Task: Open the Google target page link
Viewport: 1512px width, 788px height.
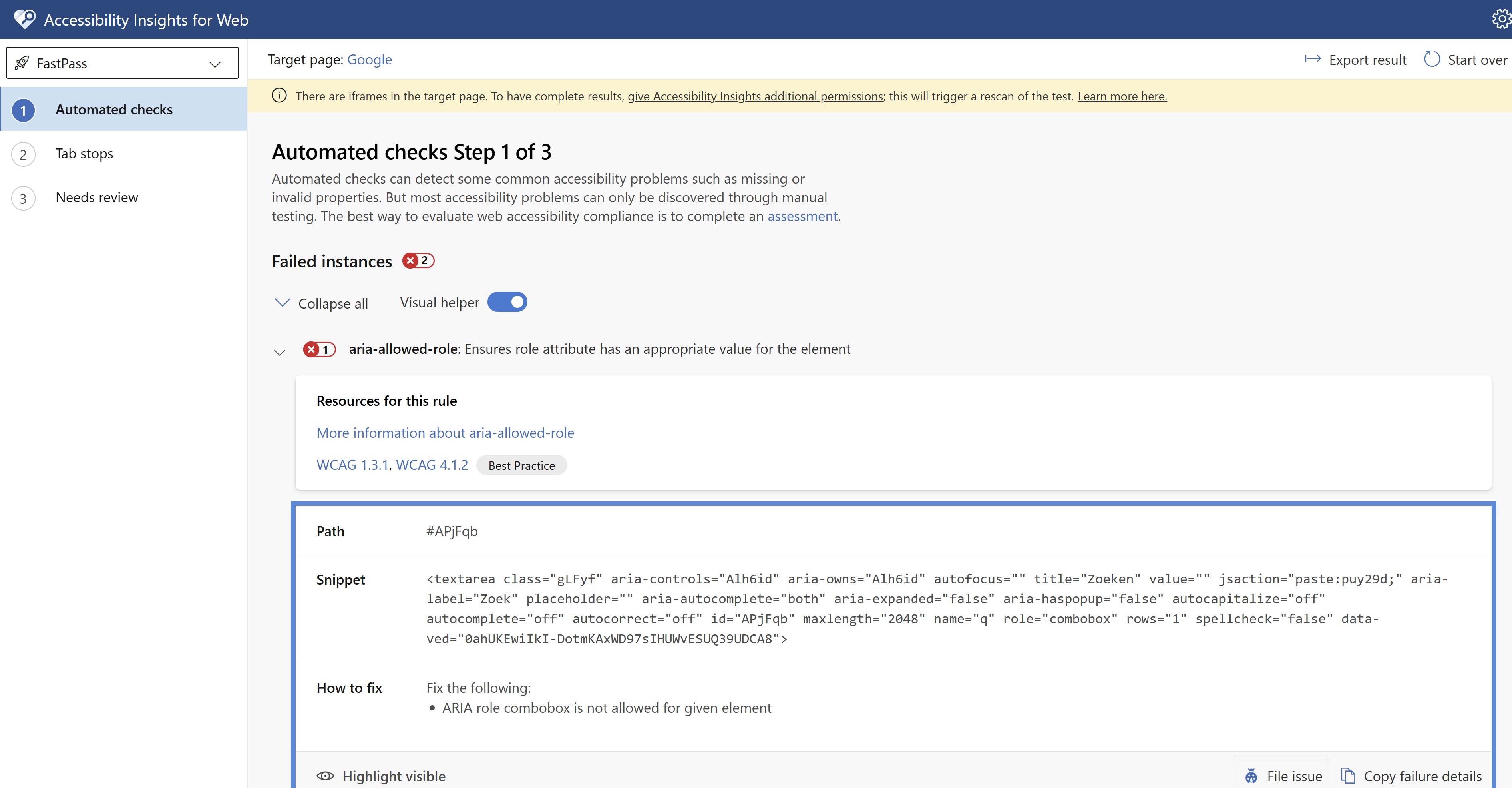Action: [x=369, y=59]
